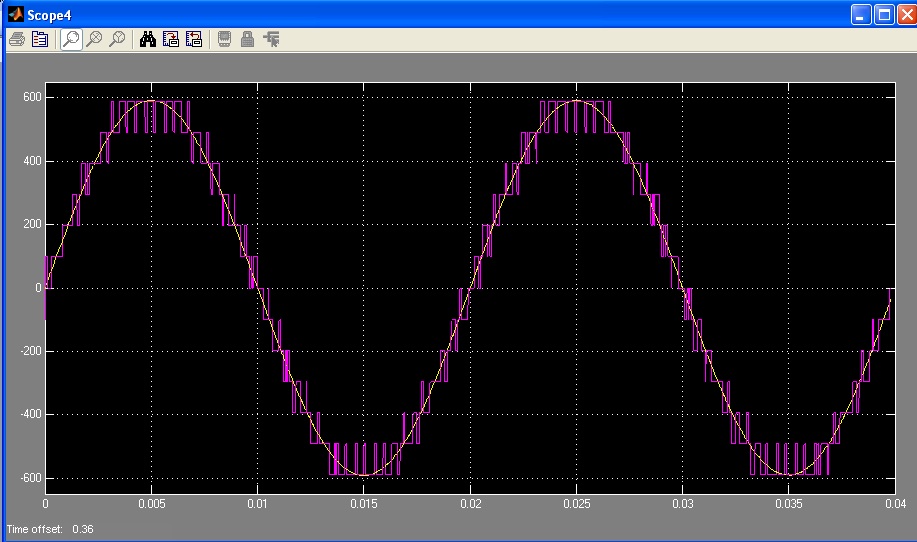
Task: Autoscale the plot with the binoculars icon
Action: (148, 39)
